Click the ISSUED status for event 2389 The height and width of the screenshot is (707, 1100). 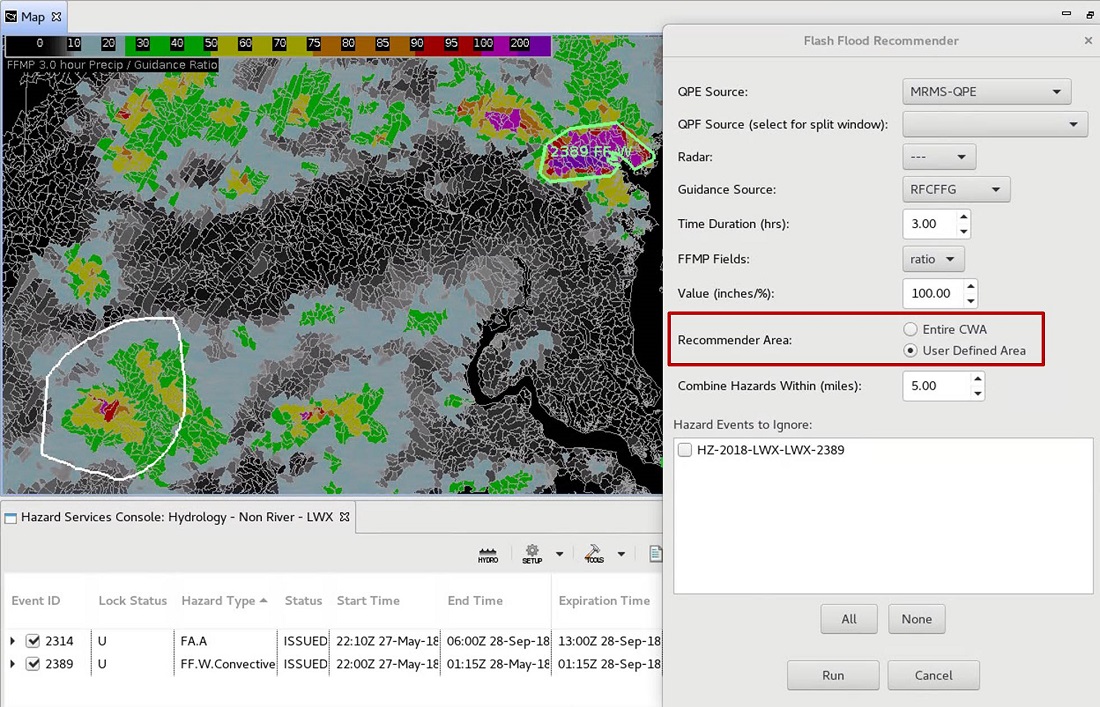(305, 664)
